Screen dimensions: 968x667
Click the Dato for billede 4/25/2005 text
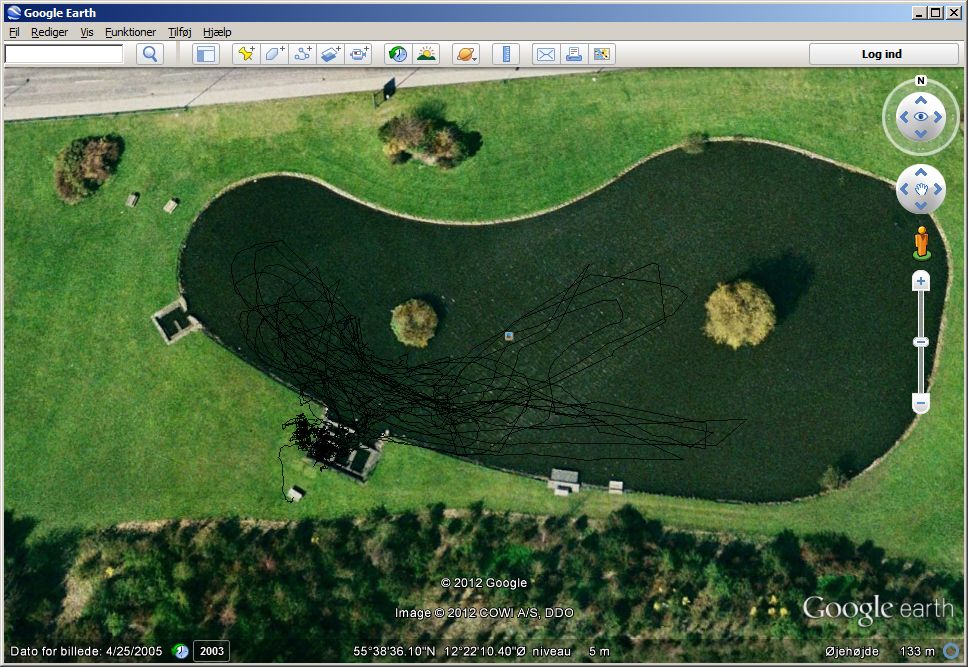(86, 651)
